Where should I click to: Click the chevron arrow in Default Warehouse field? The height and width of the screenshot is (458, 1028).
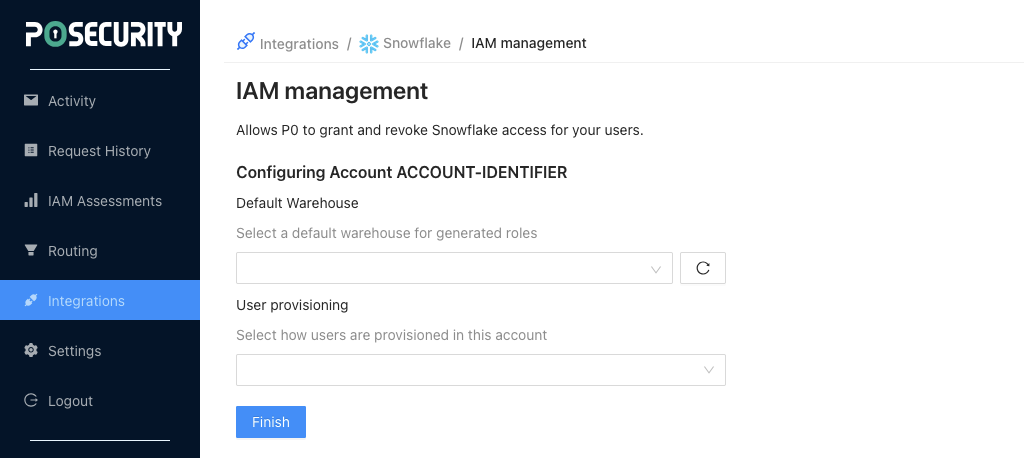(656, 268)
